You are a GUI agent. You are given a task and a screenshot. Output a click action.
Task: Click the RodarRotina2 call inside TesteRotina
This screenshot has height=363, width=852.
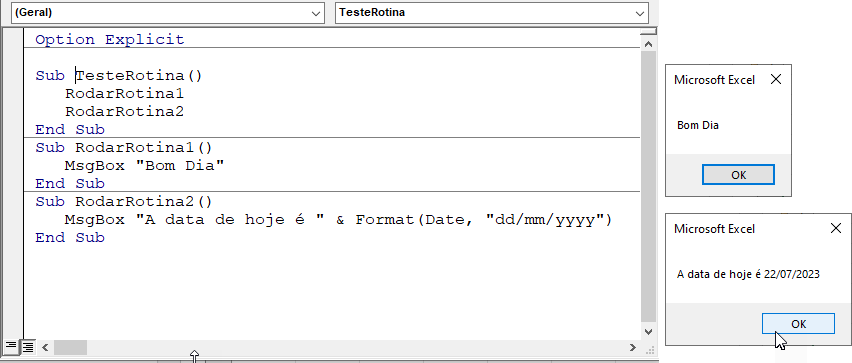(x=124, y=111)
